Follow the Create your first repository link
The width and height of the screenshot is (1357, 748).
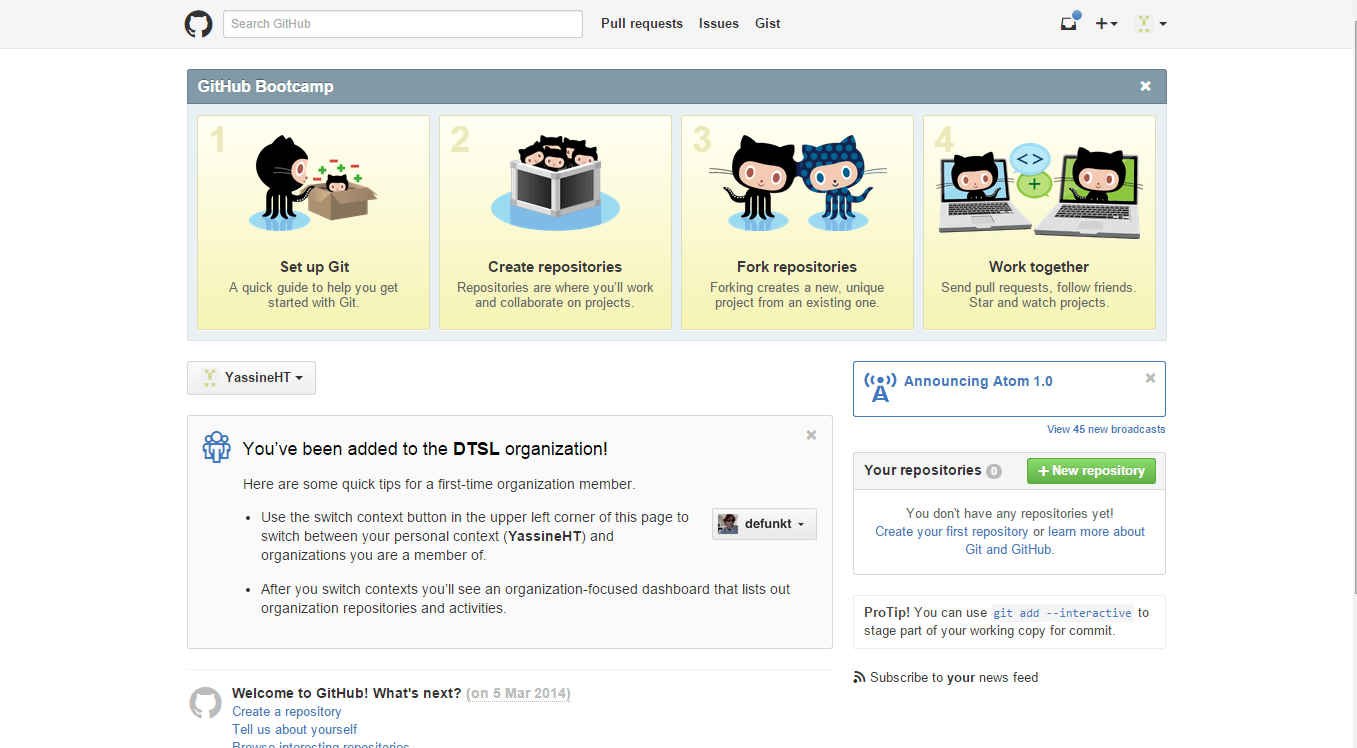(951, 532)
